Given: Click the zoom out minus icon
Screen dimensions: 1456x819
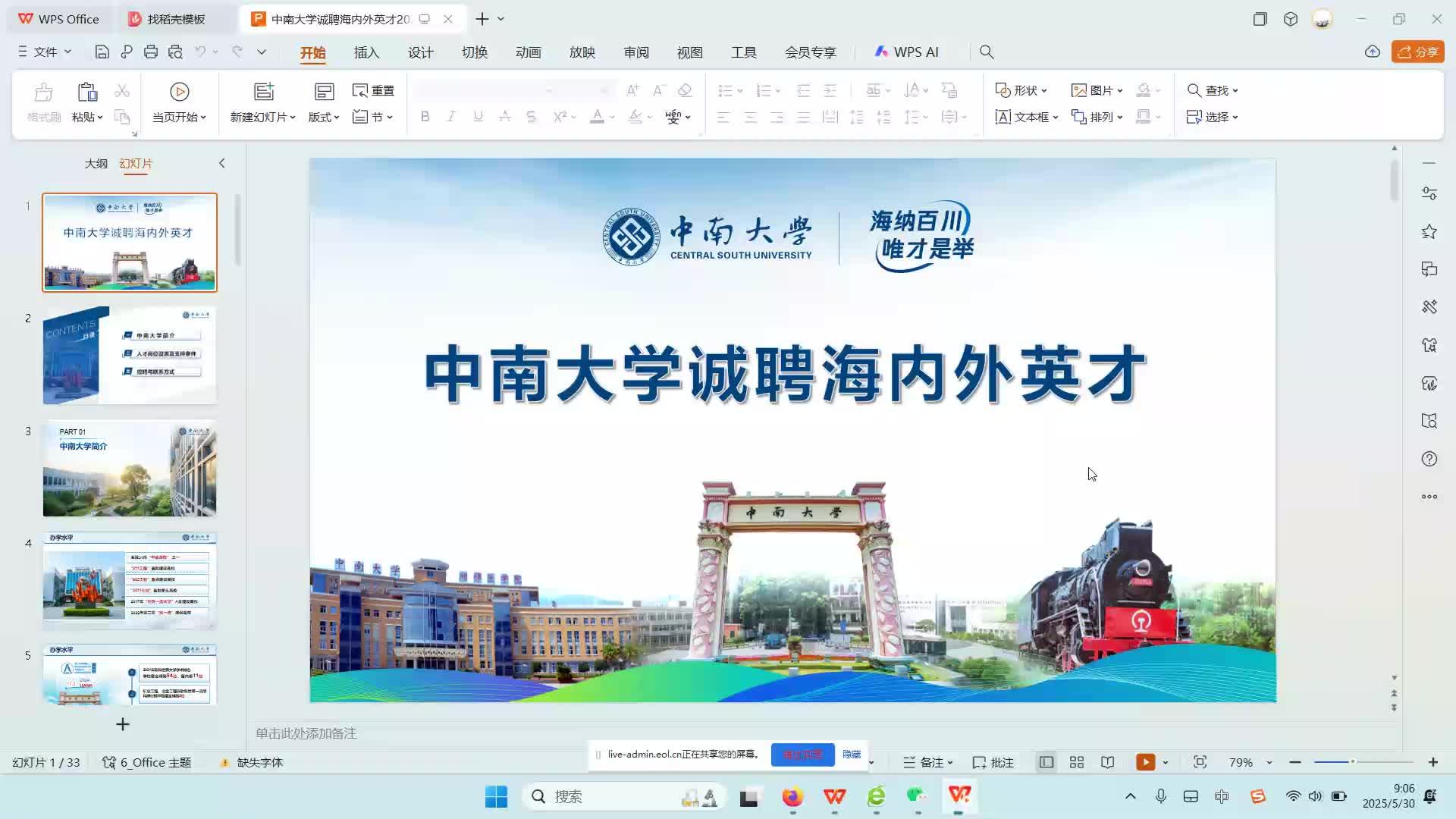Looking at the screenshot, I should coord(1295,762).
